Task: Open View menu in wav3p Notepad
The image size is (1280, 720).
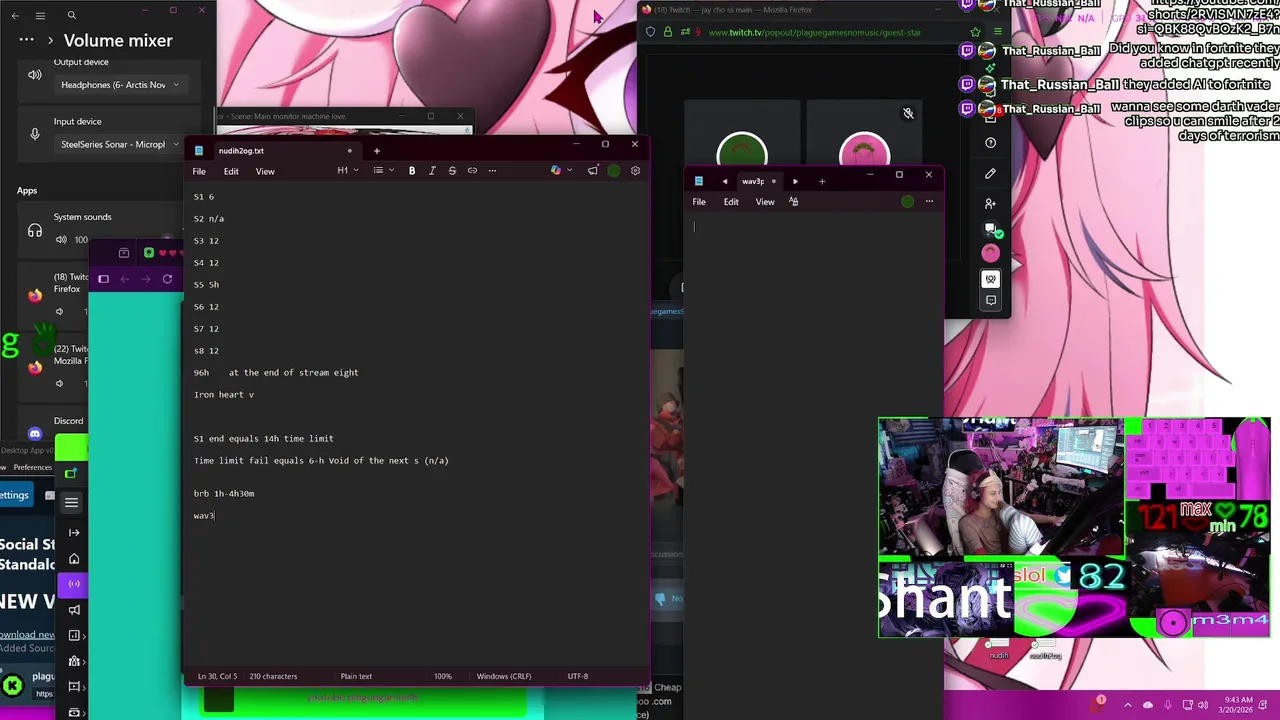Action: 765,202
